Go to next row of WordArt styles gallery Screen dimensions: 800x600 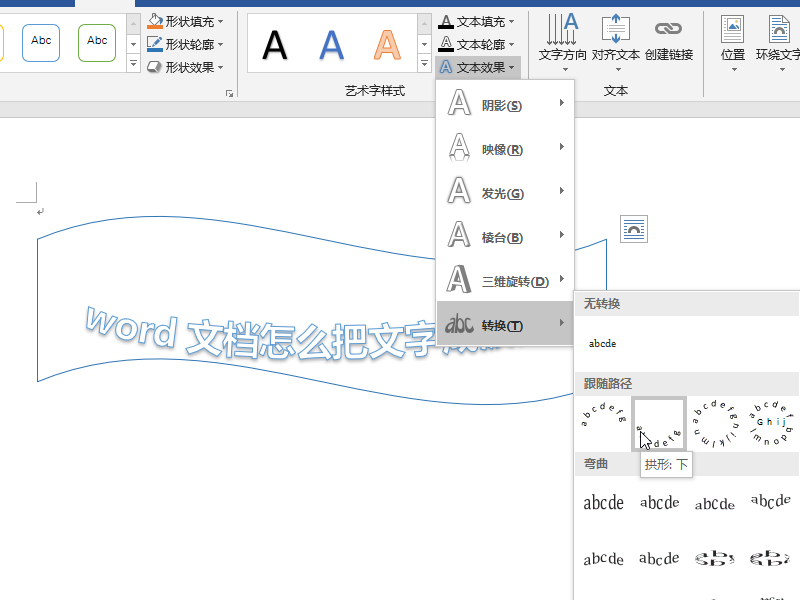pos(424,44)
